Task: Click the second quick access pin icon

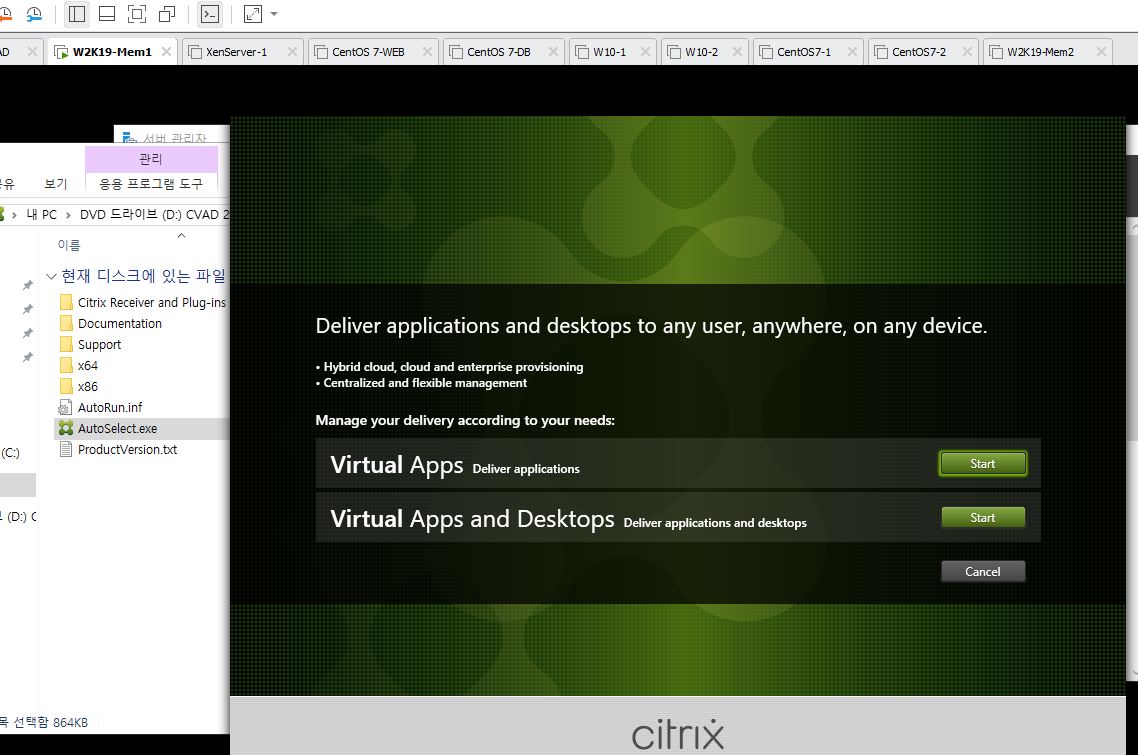Action: [28, 309]
